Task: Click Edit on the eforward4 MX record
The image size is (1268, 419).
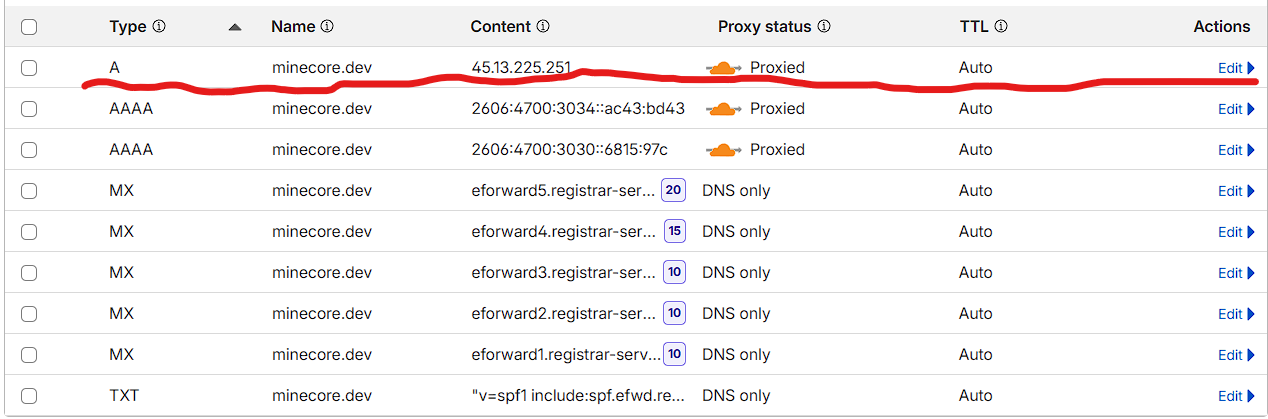Action: click(x=1236, y=232)
